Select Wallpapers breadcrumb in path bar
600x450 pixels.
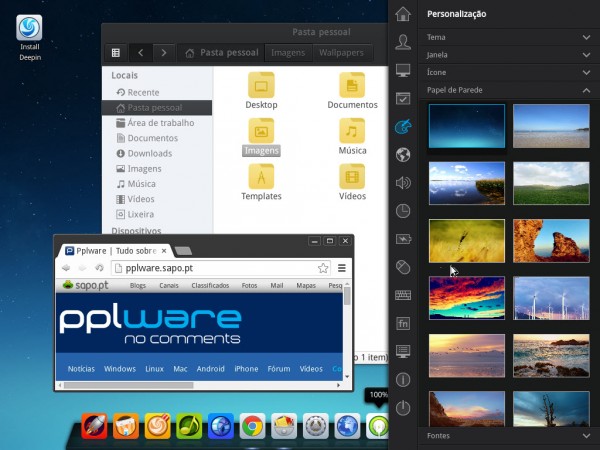[x=341, y=53]
